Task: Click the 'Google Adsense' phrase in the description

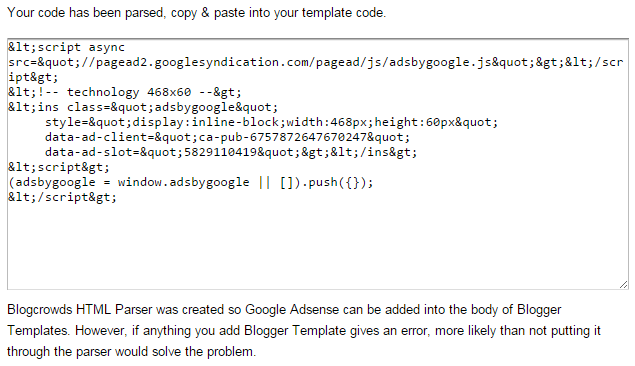Action: [292, 310]
